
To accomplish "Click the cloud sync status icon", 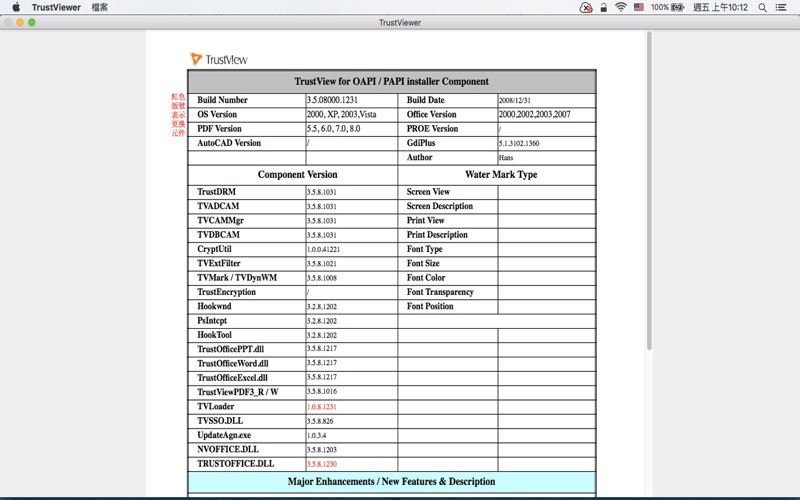I will pos(586,7).
